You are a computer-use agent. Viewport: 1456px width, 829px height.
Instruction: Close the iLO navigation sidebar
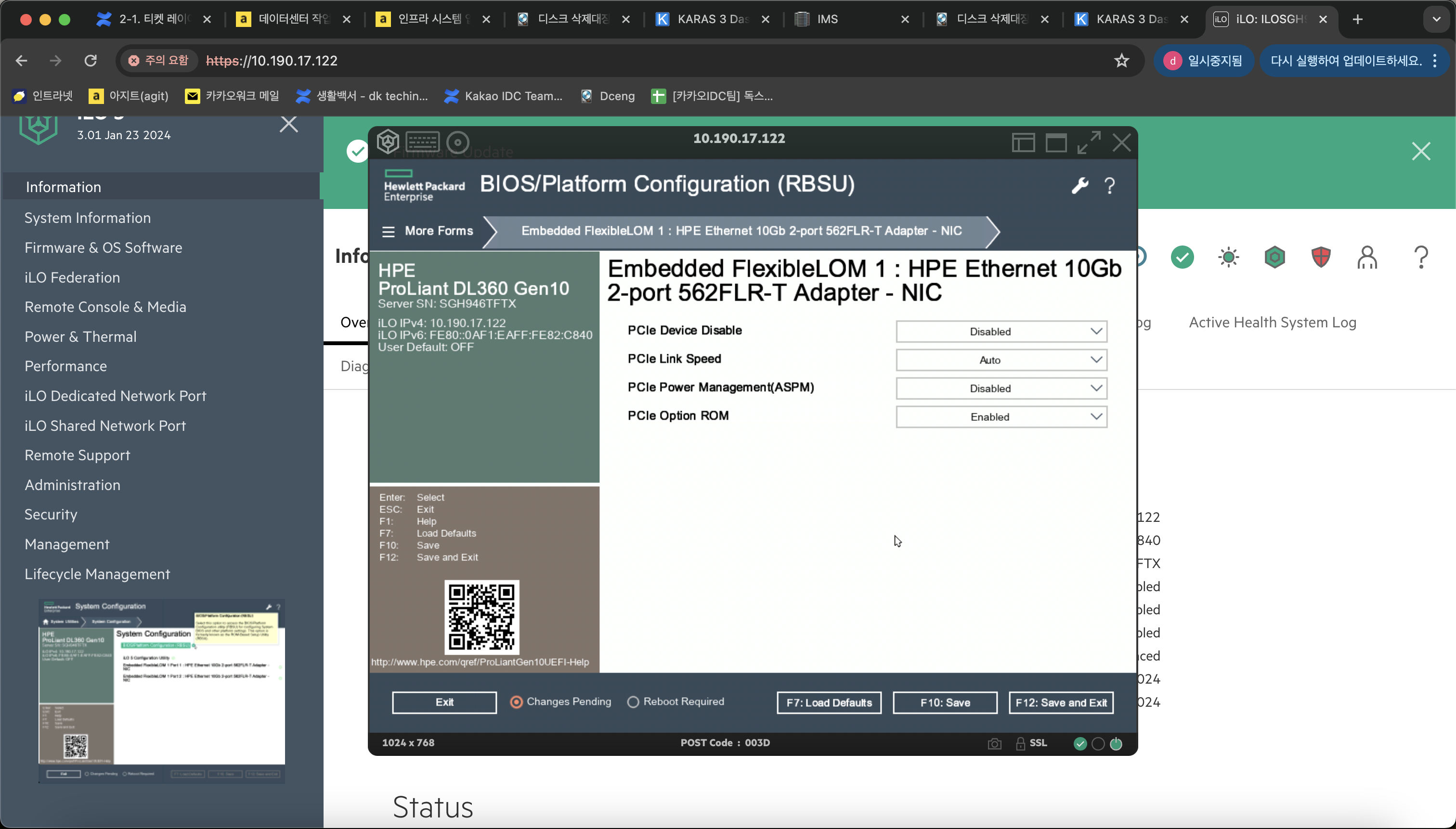pyautogui.click(x=289, y=124)
